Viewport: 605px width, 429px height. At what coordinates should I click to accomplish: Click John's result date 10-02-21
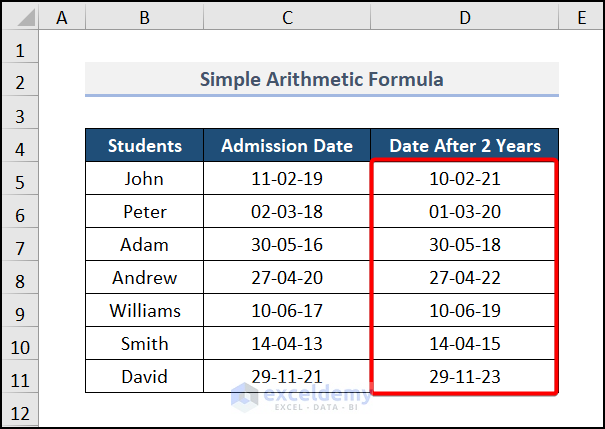pyautogui.click(x=464, y=179)
